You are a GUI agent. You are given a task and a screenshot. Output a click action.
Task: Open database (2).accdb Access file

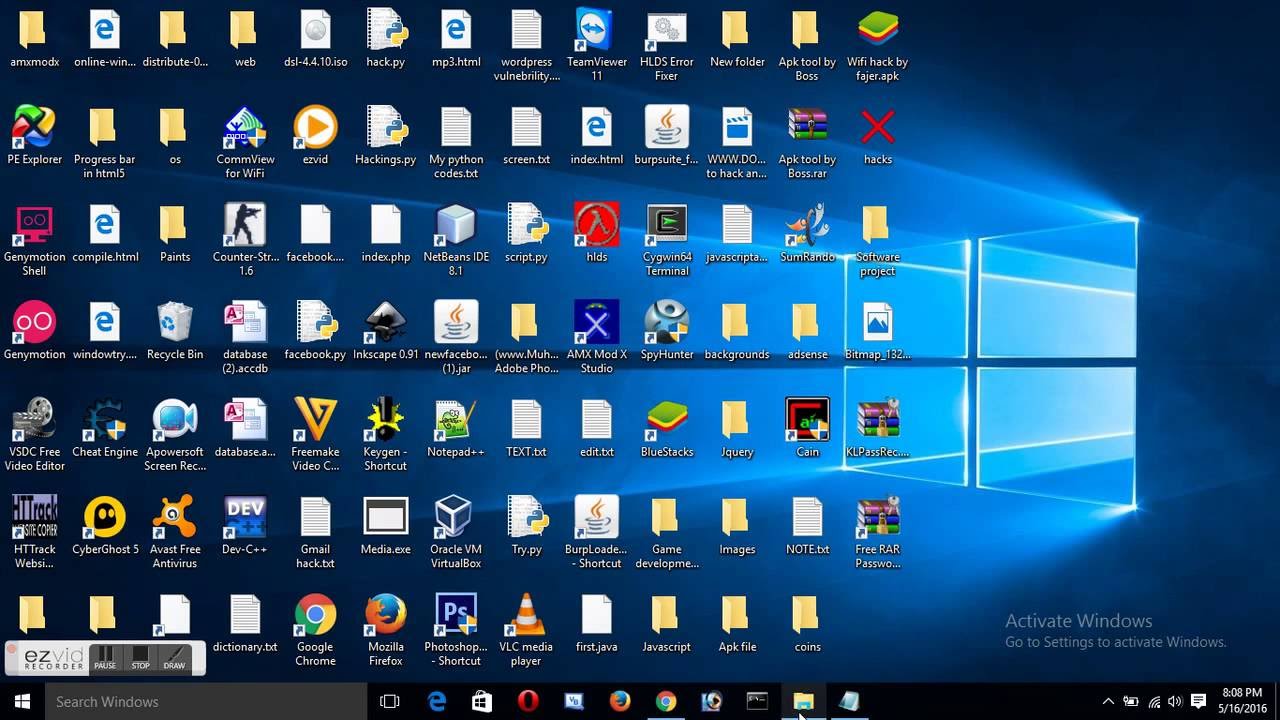click(x=245, y=337)
